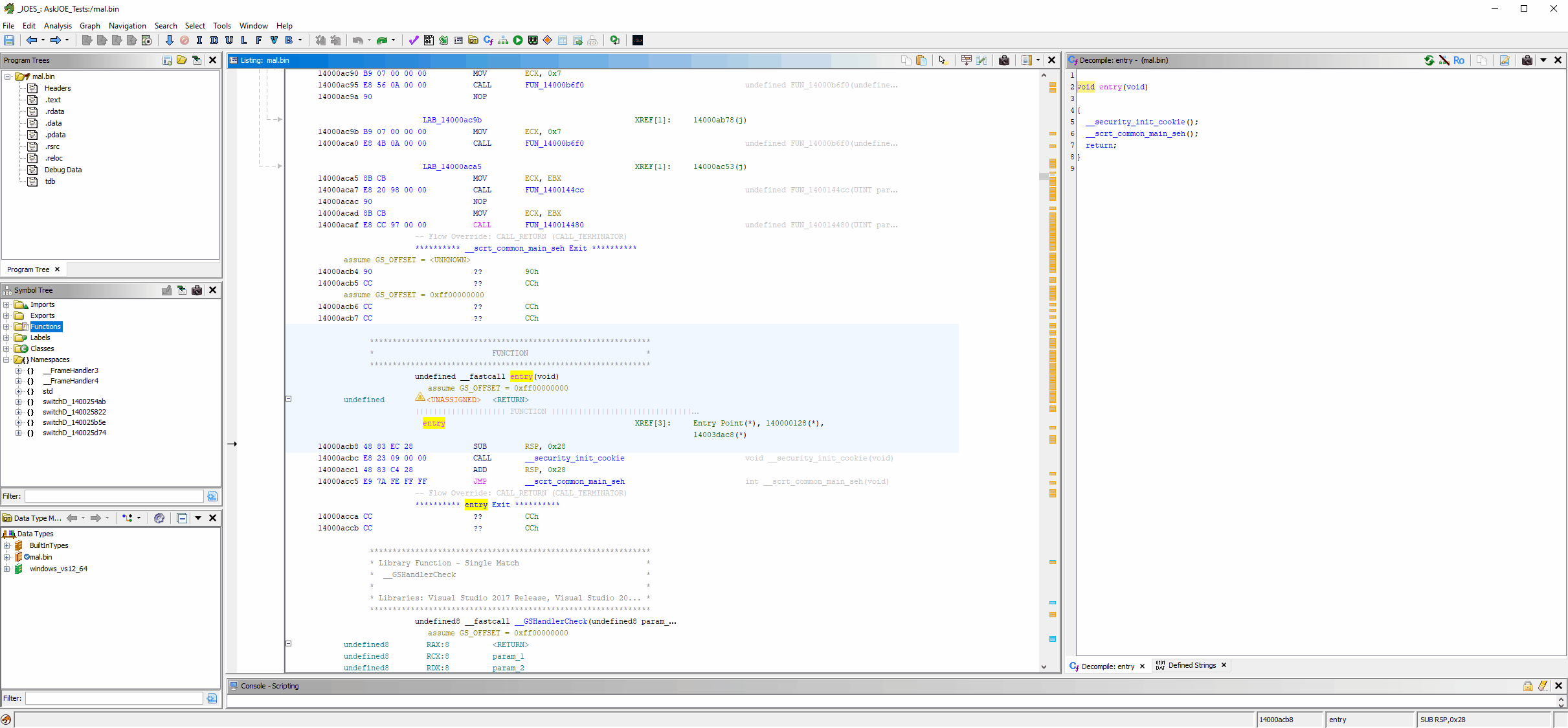The width and height of the screenshot is (1568, 728).
Task: Open the Memory Map chip icon
Action: [533, 40]
